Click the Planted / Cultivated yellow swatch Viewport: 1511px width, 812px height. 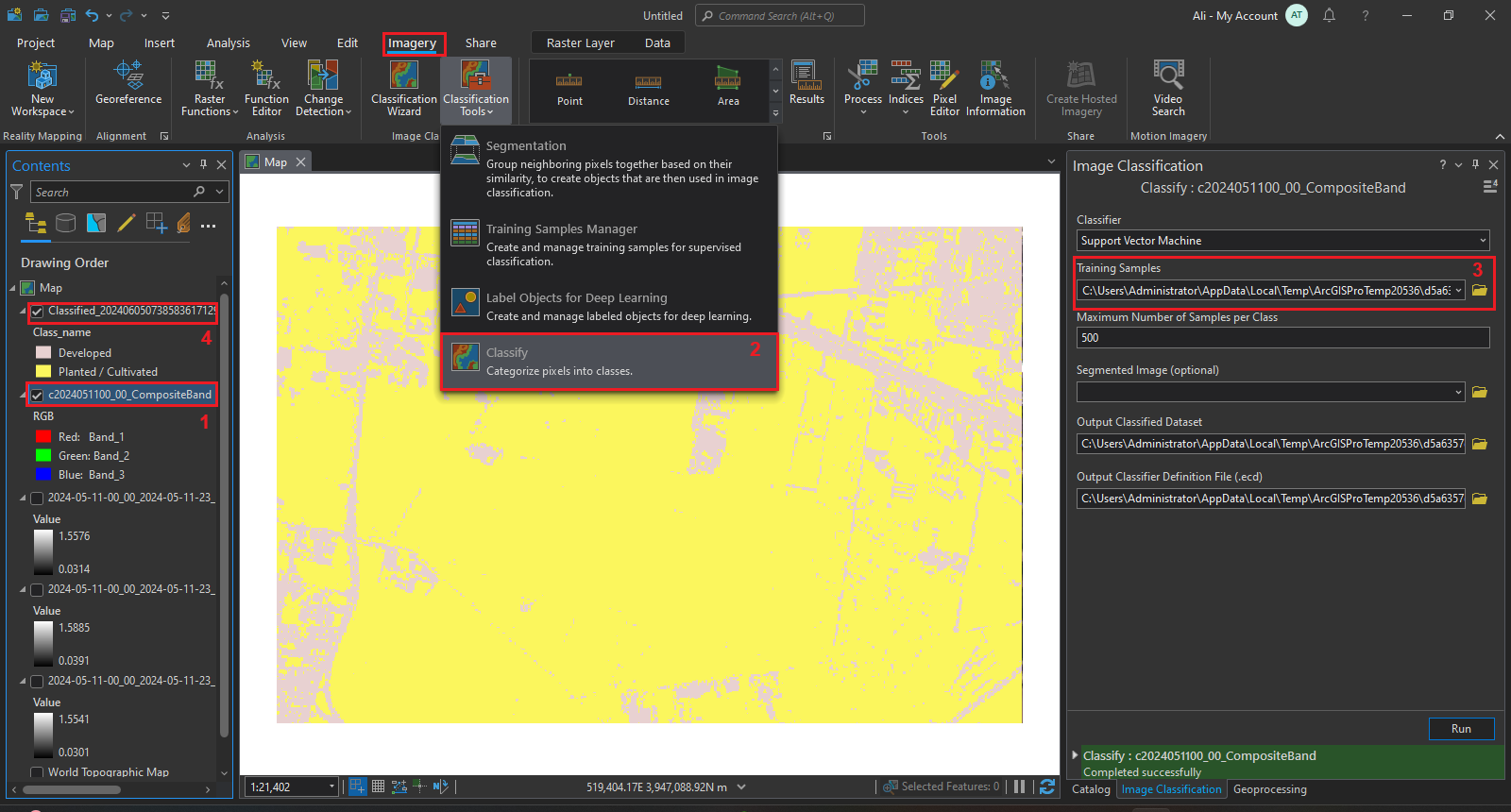(x=43, y=372)
